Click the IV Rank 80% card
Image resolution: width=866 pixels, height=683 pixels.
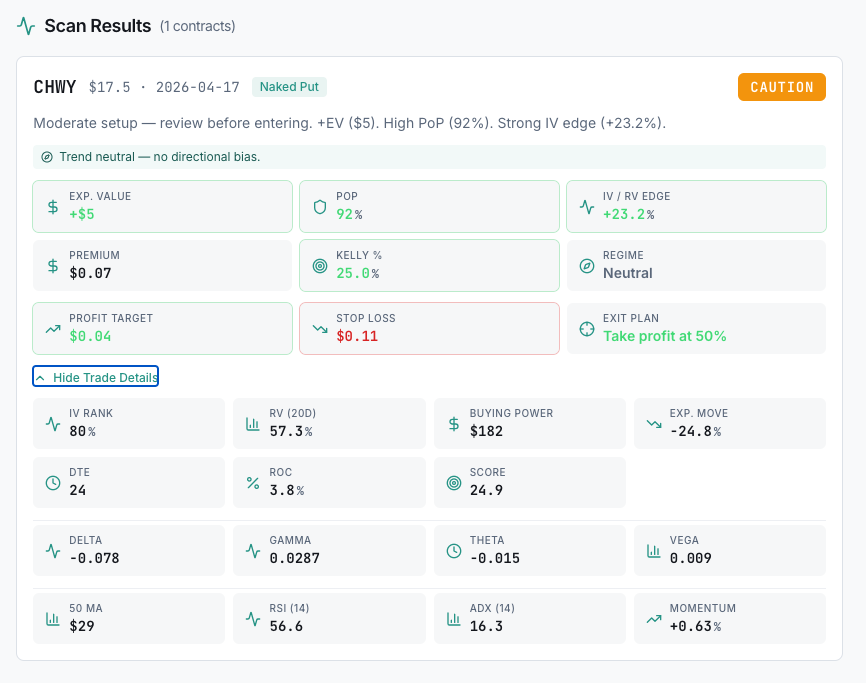tap(129, 423)
